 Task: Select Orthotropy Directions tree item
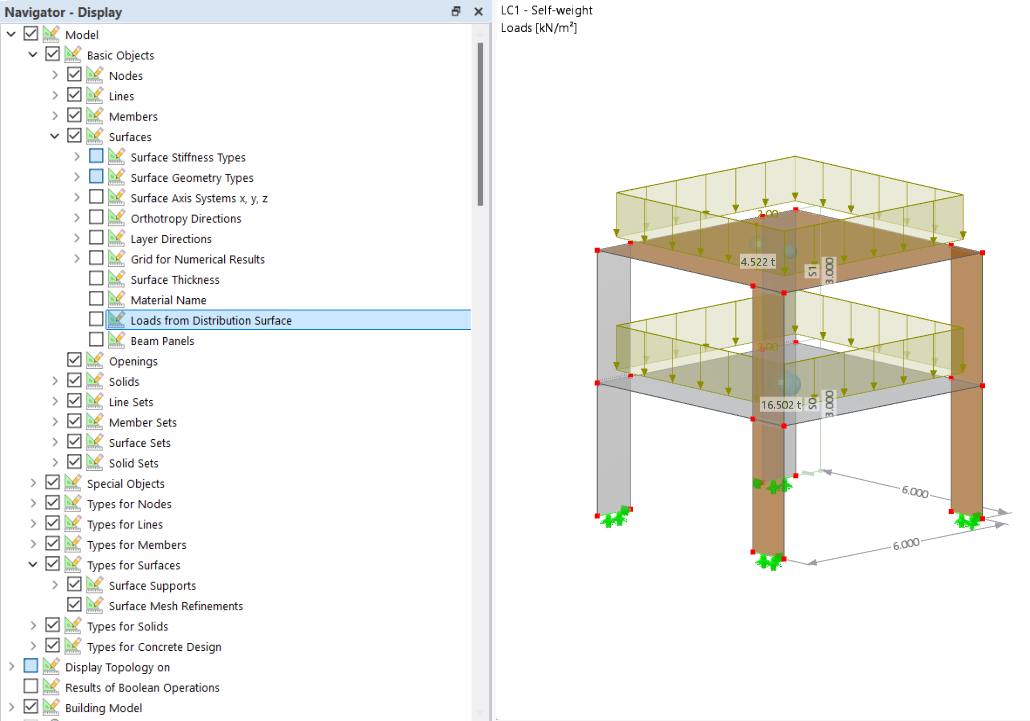186,218
